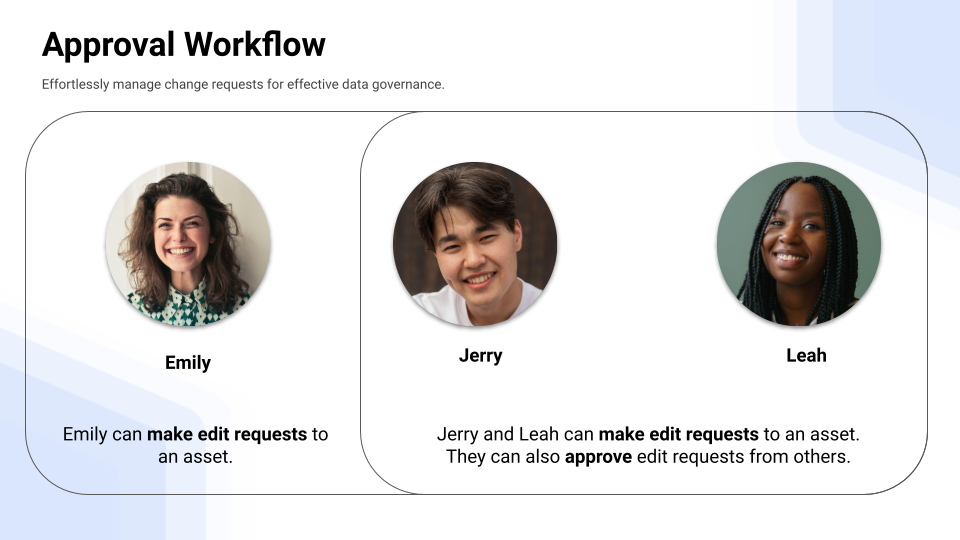This screenshot has height=540, width=960.
Task: Click the name label Emily
Action: click(188, 362)
